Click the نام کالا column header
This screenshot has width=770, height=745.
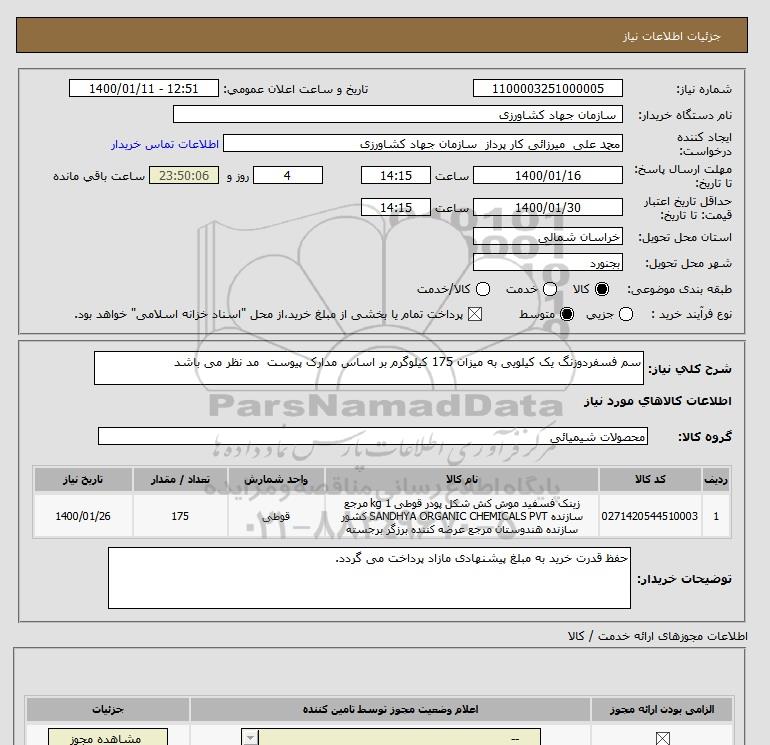[462, 479]
